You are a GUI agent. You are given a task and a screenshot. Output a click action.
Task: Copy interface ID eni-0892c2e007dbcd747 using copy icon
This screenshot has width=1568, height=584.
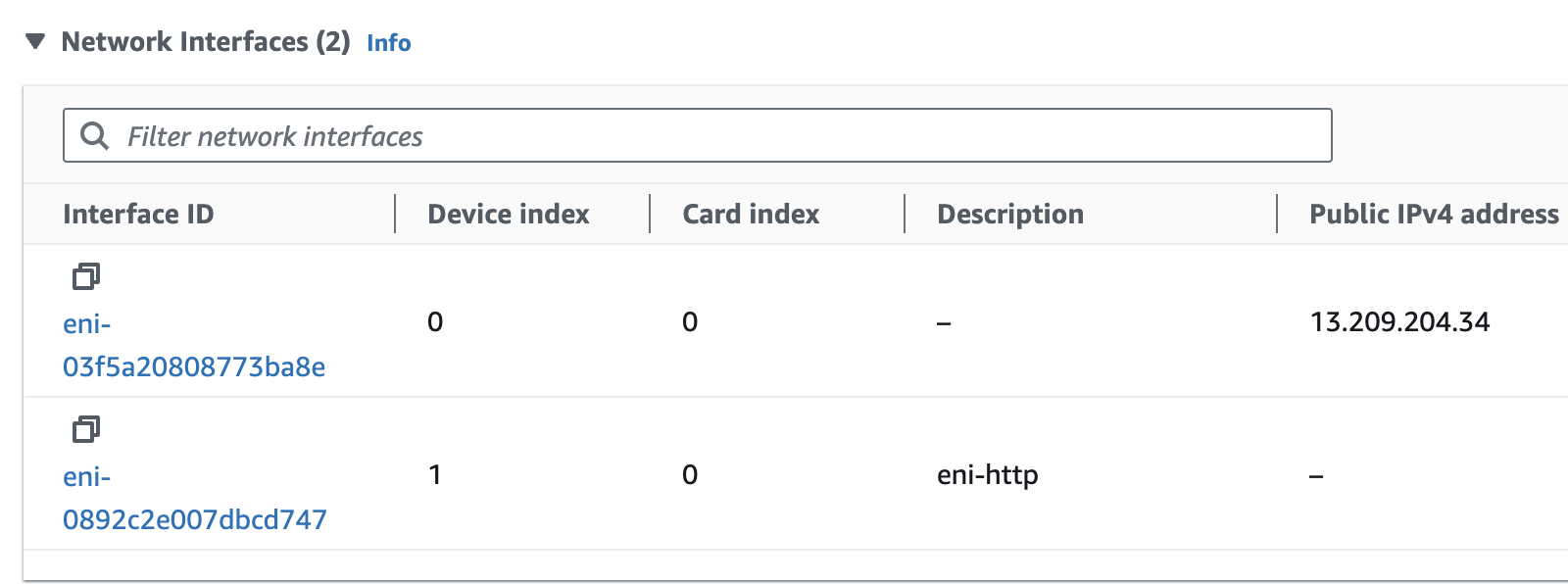pyautogui.click(x=86, y=429)
